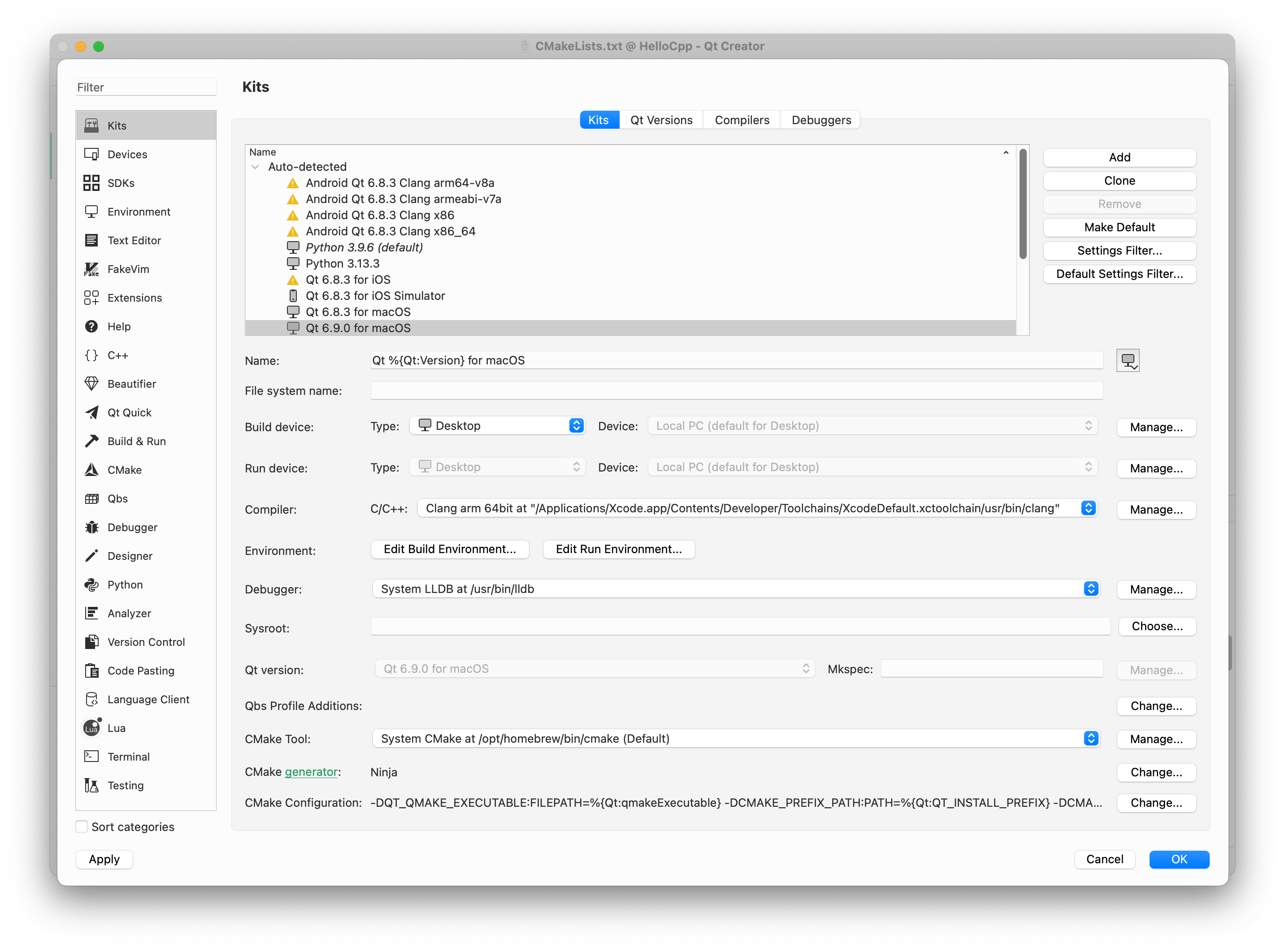This screenshot has height=952, width=1285.
Task: Focus the settings Filter field
Action: 146,87
